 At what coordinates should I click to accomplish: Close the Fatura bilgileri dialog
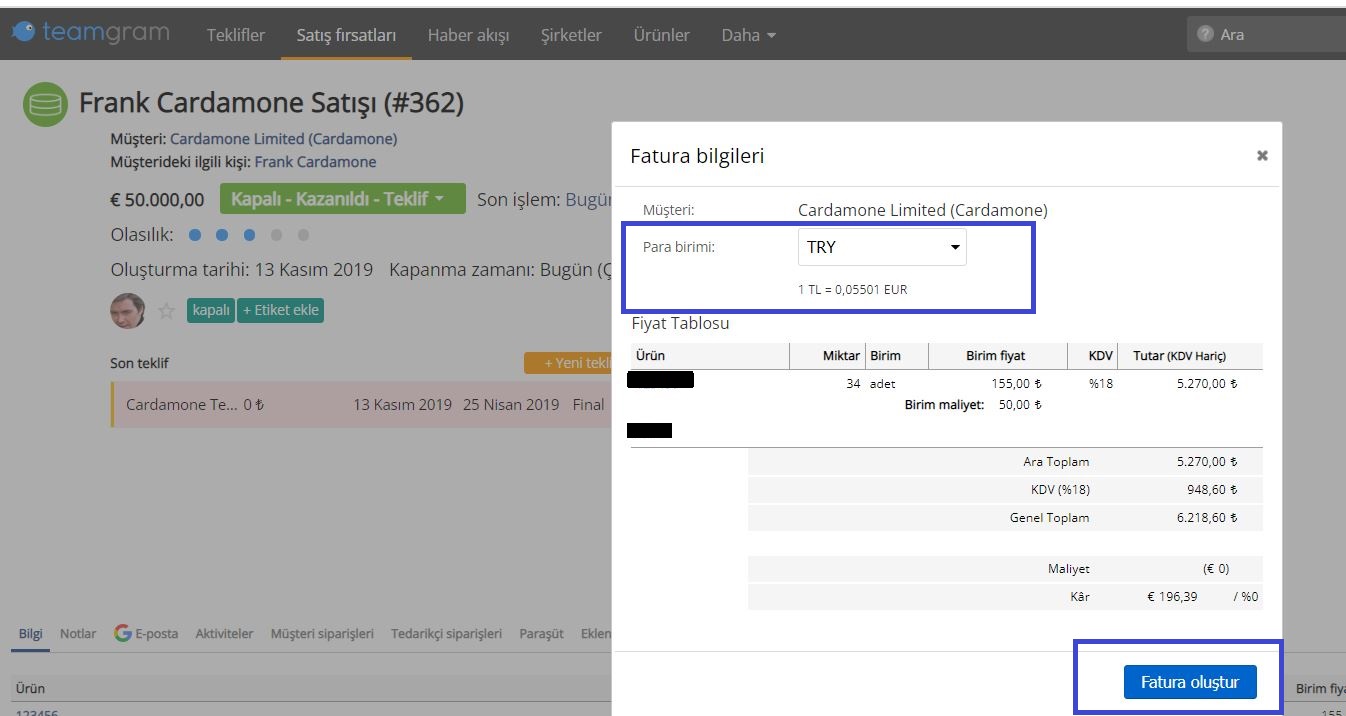1262,156
